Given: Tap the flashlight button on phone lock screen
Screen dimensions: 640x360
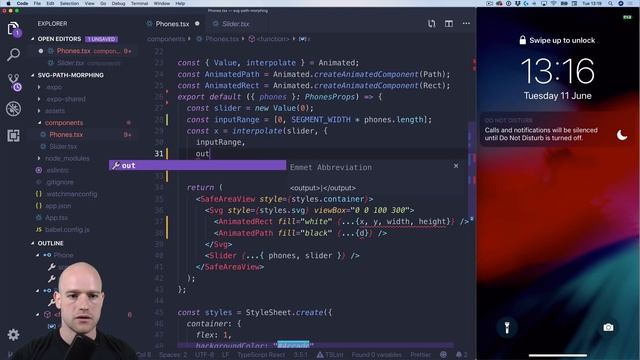Looking at the screenshot, I should click(507, 327).
